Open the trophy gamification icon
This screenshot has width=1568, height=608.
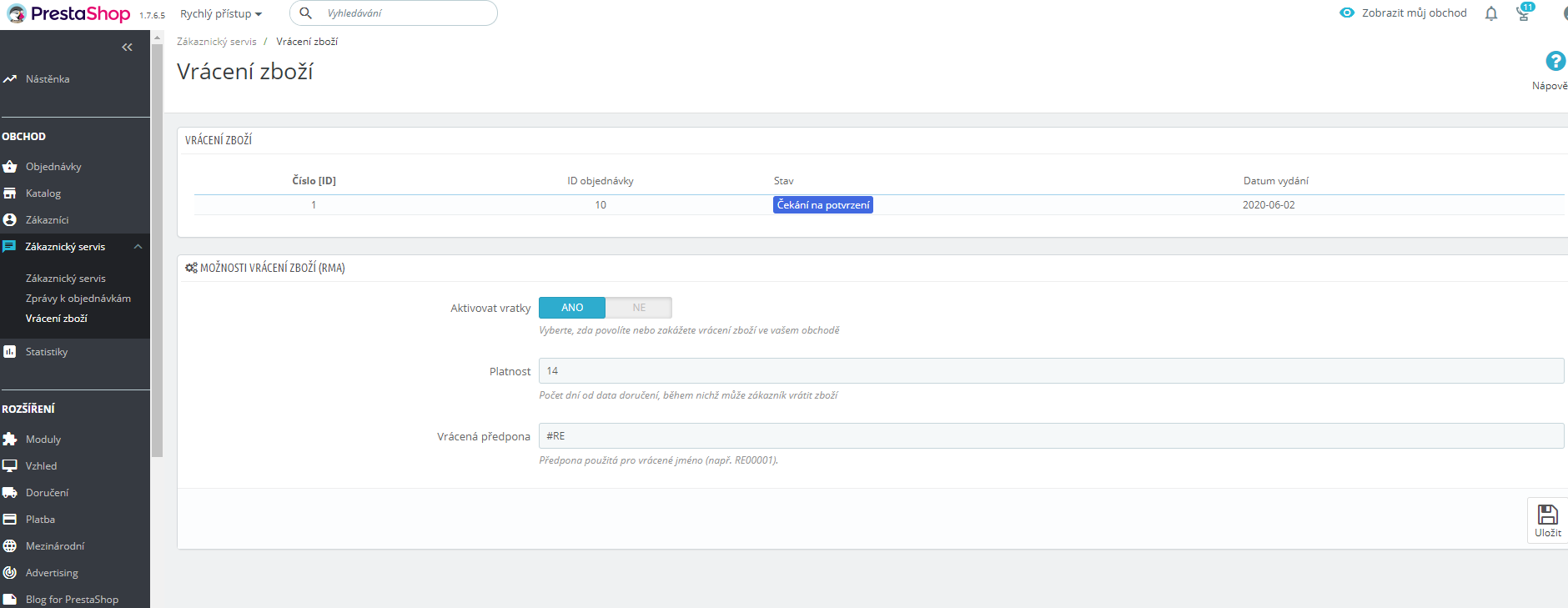[x=1524, y=13]
